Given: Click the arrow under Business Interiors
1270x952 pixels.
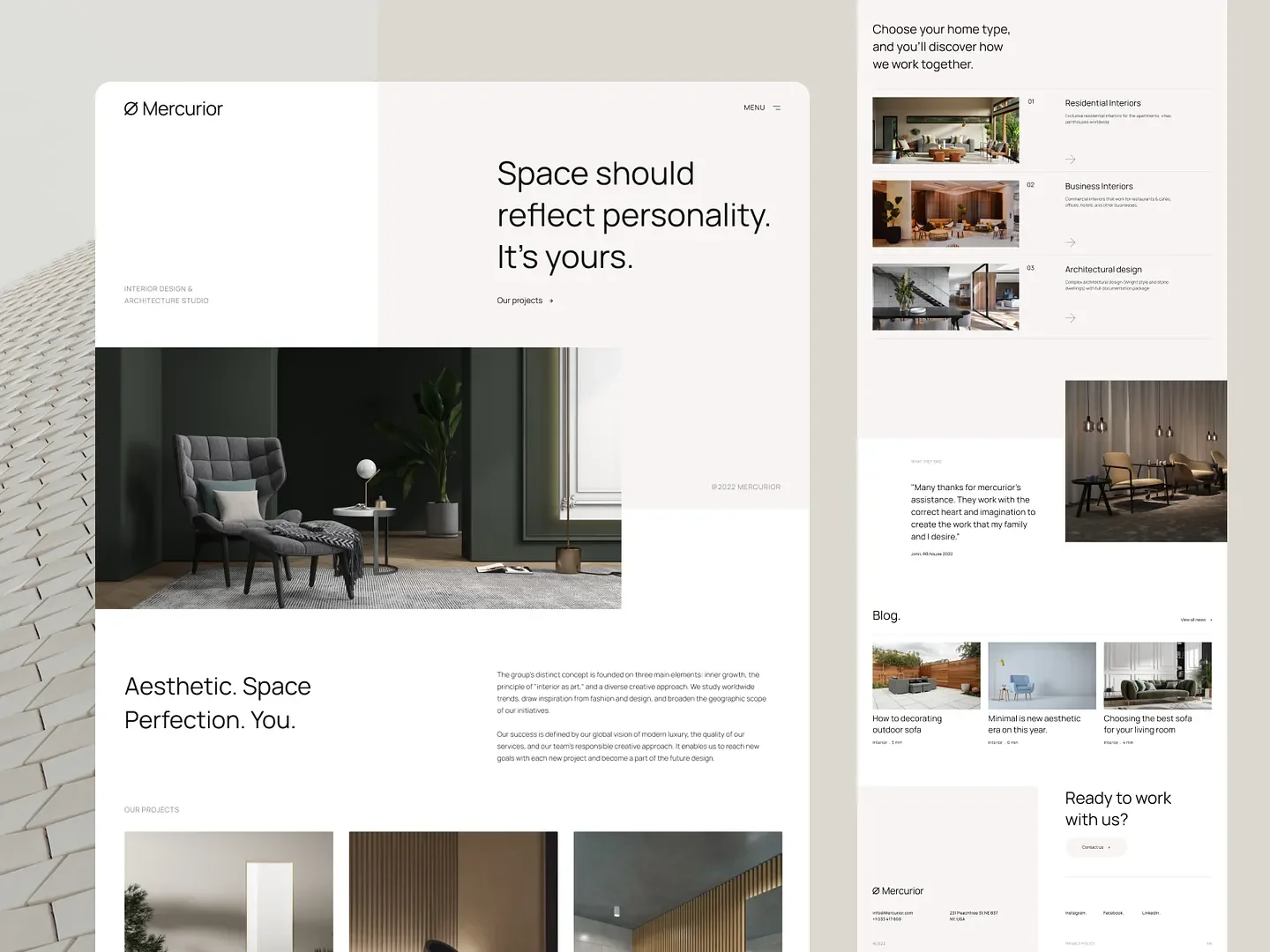Looking at the screenshot, I should coord(1070,242).
